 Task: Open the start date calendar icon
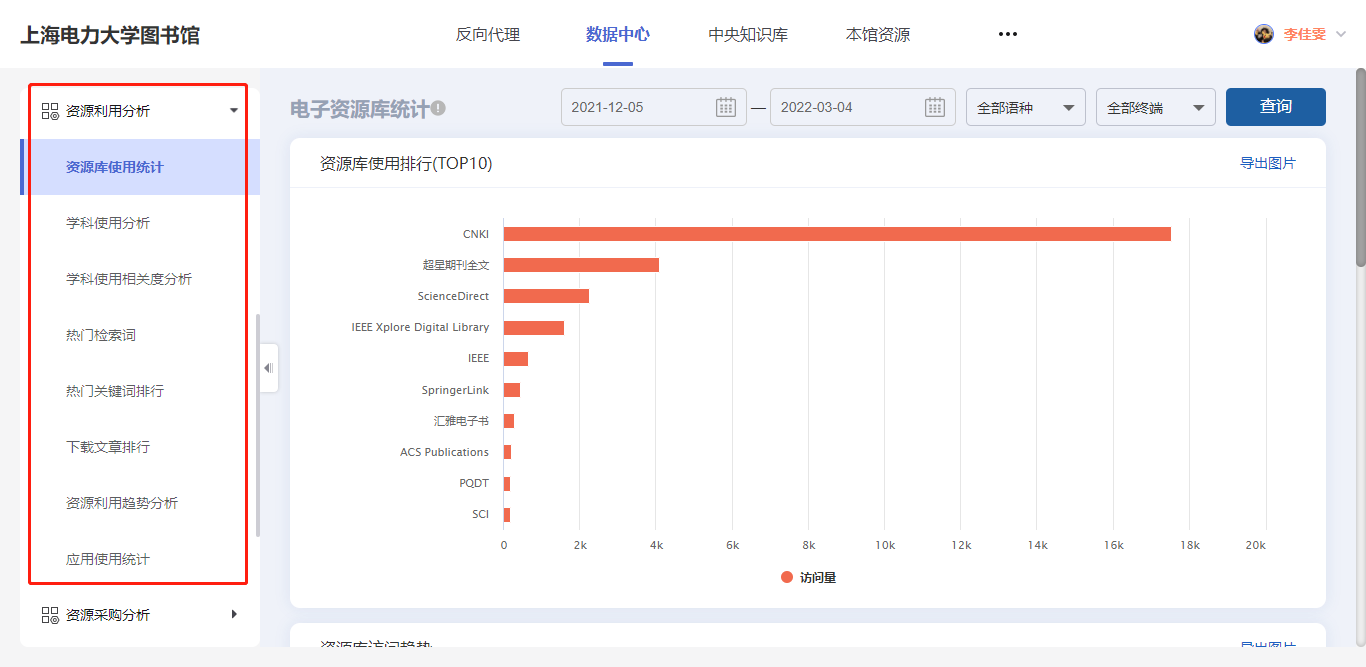click(726, 107)
